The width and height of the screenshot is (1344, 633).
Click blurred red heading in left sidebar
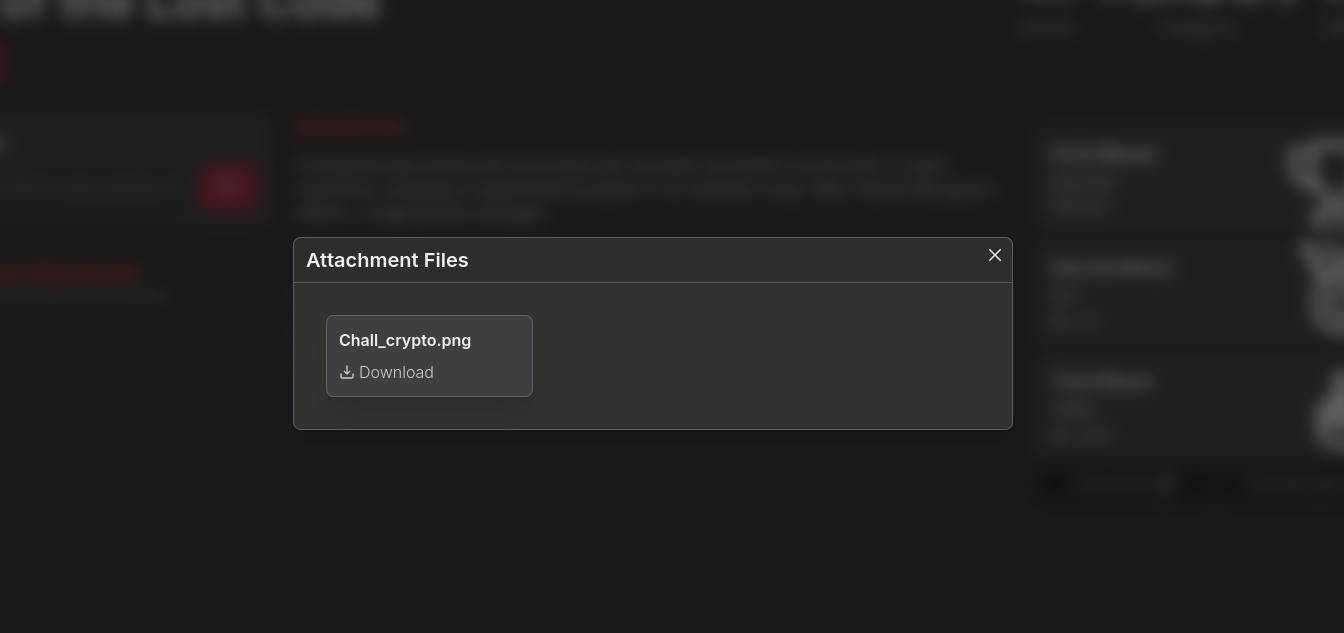click(68, 272)
